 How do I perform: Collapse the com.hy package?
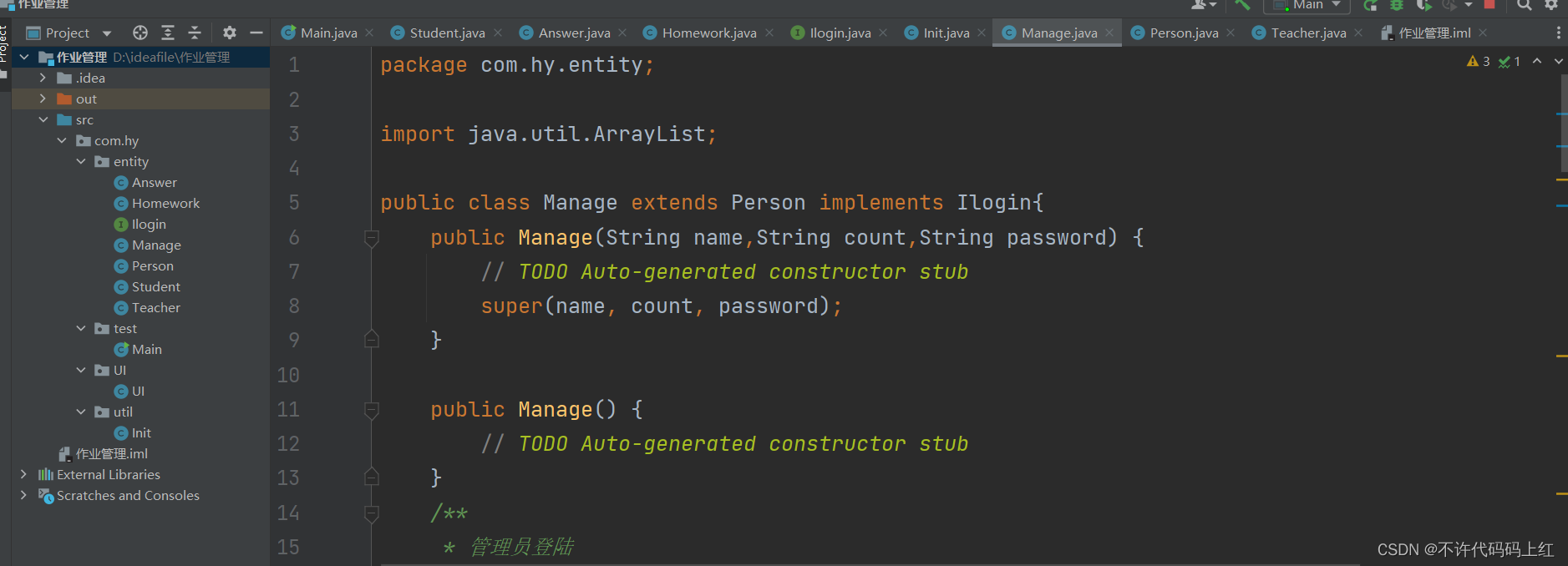pos(62,140)
